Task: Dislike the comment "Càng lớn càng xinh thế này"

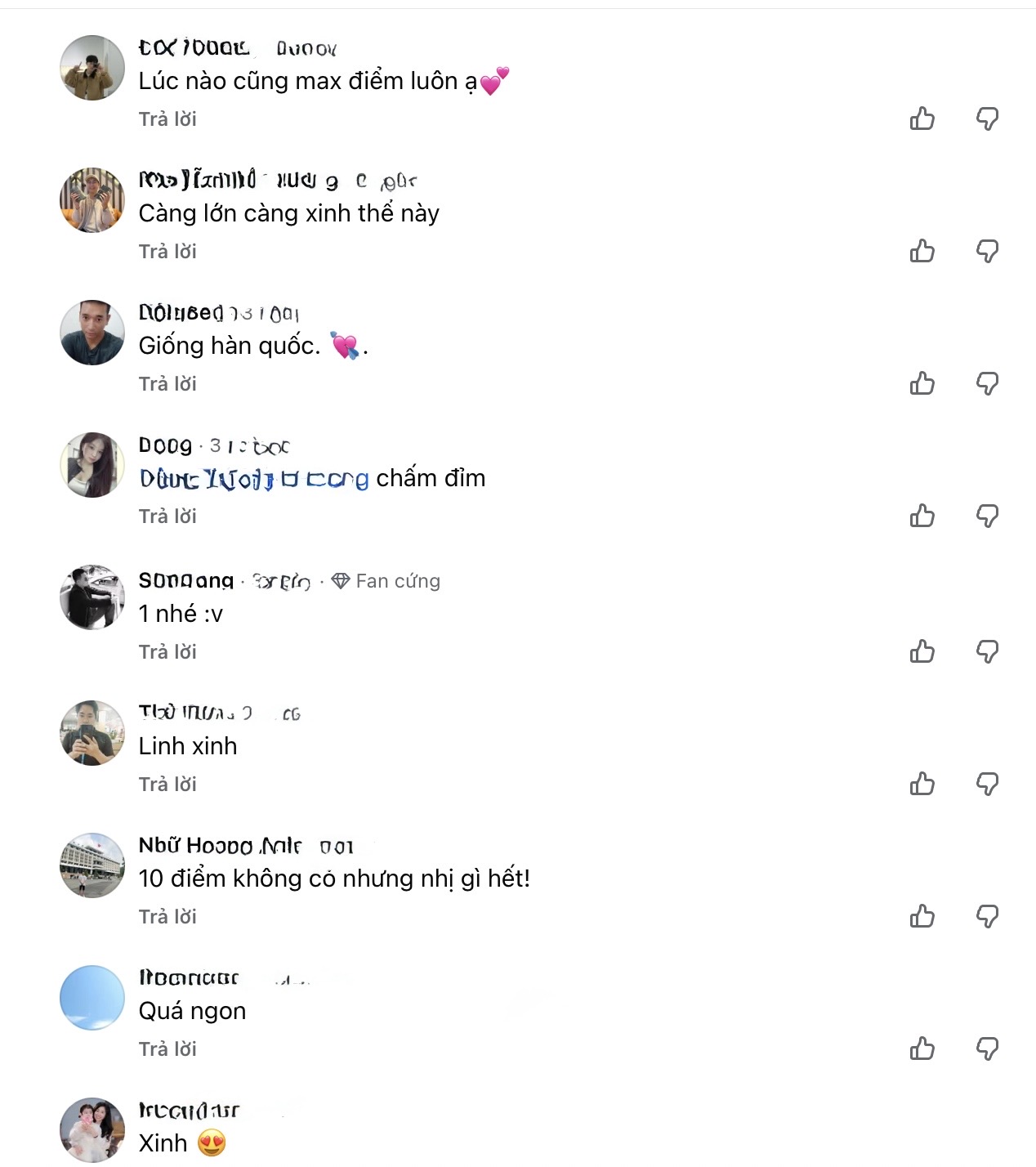Action: tap(987, 251)
